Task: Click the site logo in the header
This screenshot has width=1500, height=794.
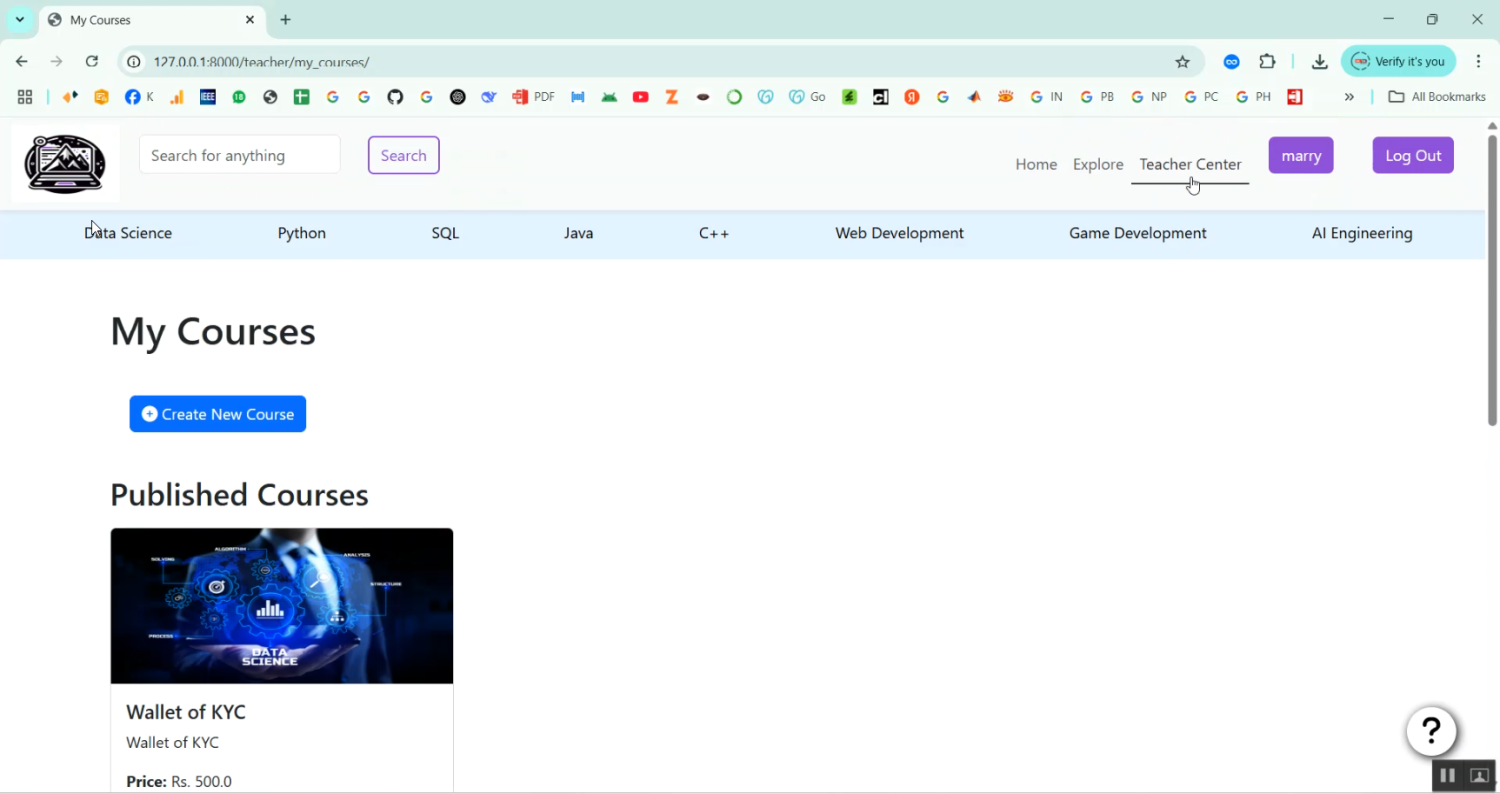Action: pos(65,163)
